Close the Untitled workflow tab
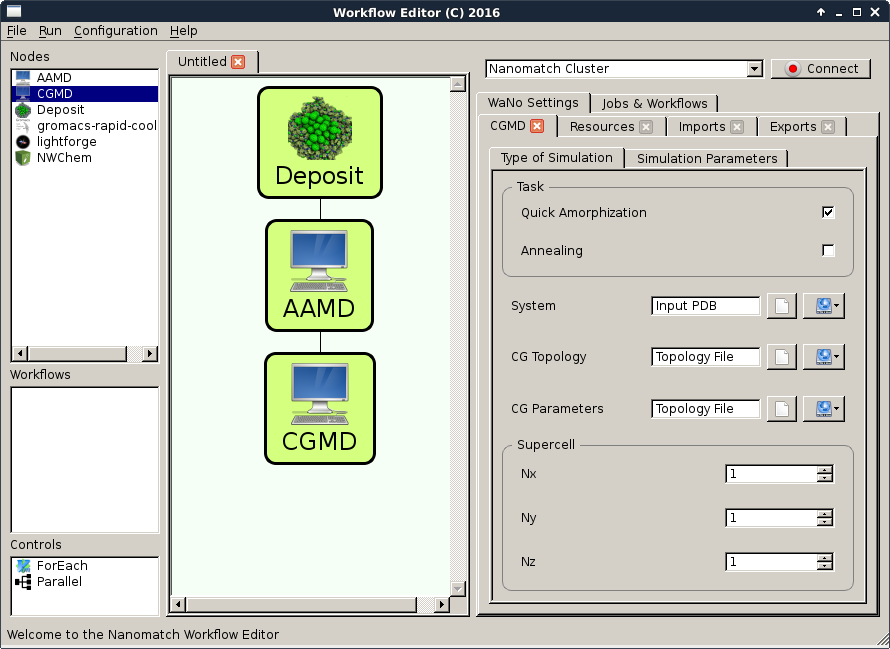This screenshot has height=649, width=890. 238,62
